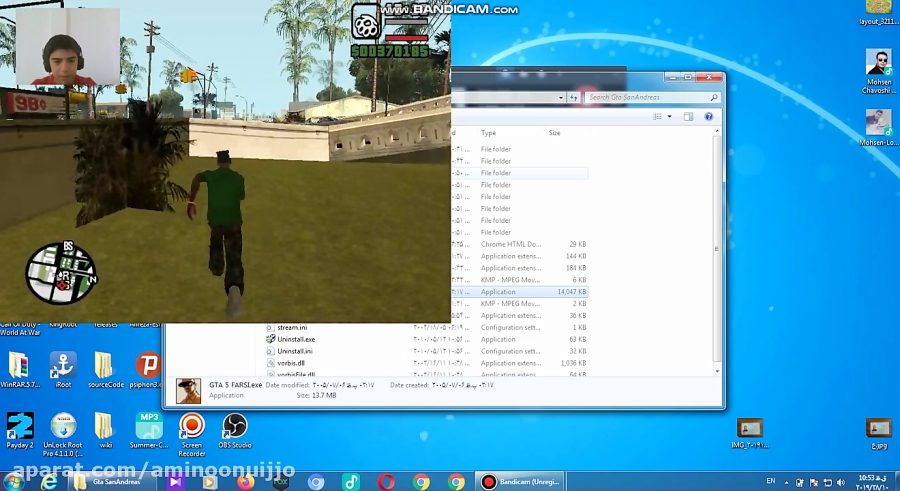
Task: Select the Application extension 1,036 KB row
Action: (x=428, y=363)
